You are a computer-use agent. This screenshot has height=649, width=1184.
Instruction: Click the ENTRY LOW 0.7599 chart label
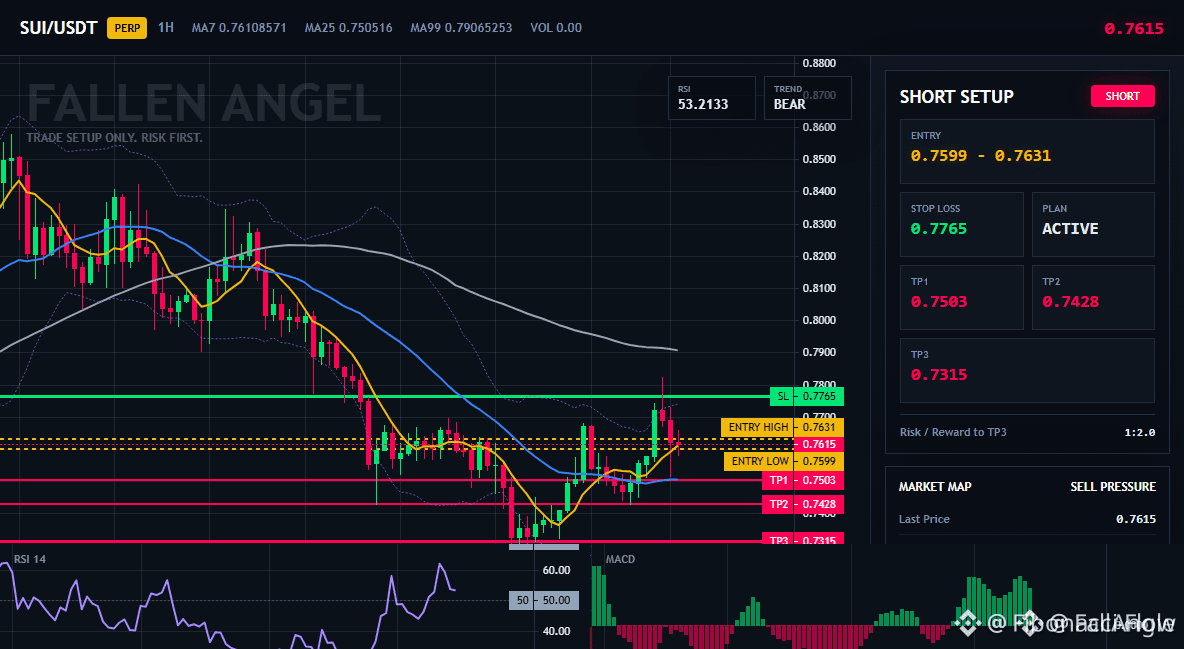click(784, 461)
